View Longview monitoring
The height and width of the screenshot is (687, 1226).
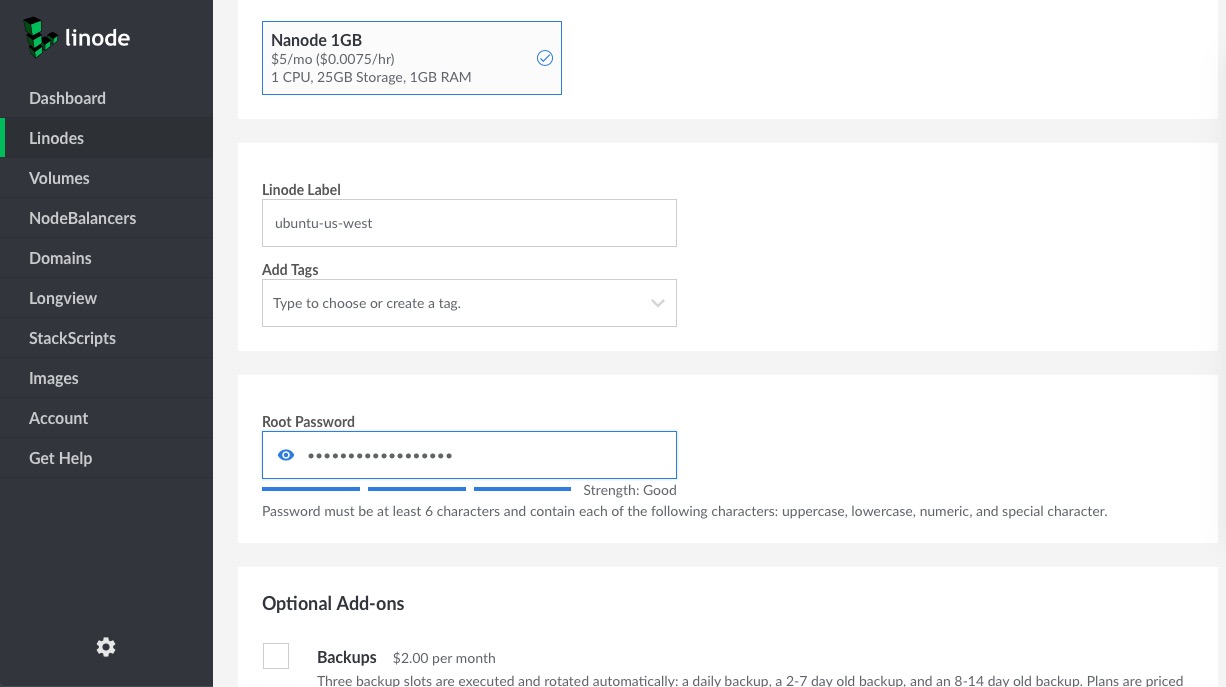tap(63, 298)
